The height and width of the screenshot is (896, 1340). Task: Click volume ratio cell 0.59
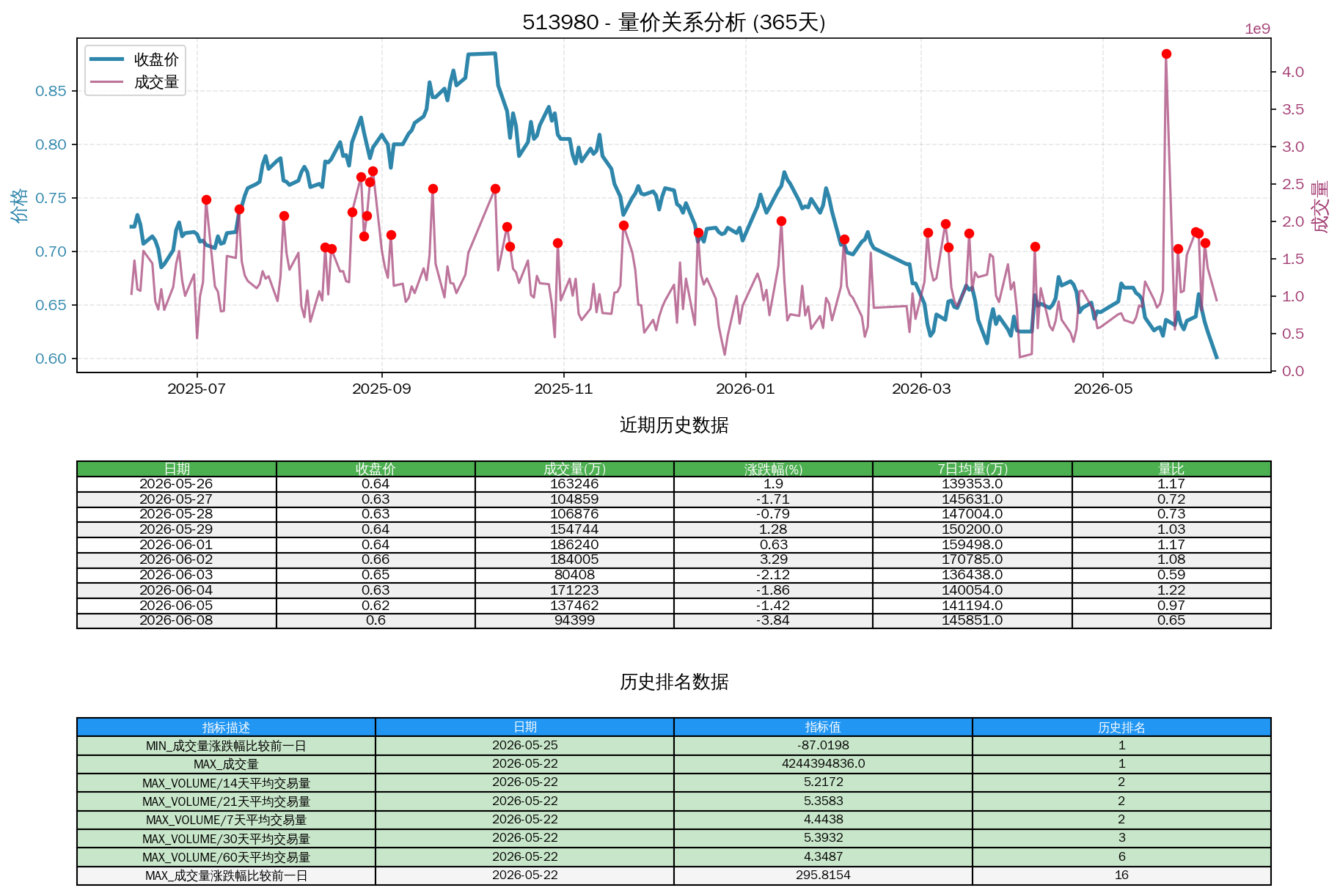click(x=1171, y=575)
